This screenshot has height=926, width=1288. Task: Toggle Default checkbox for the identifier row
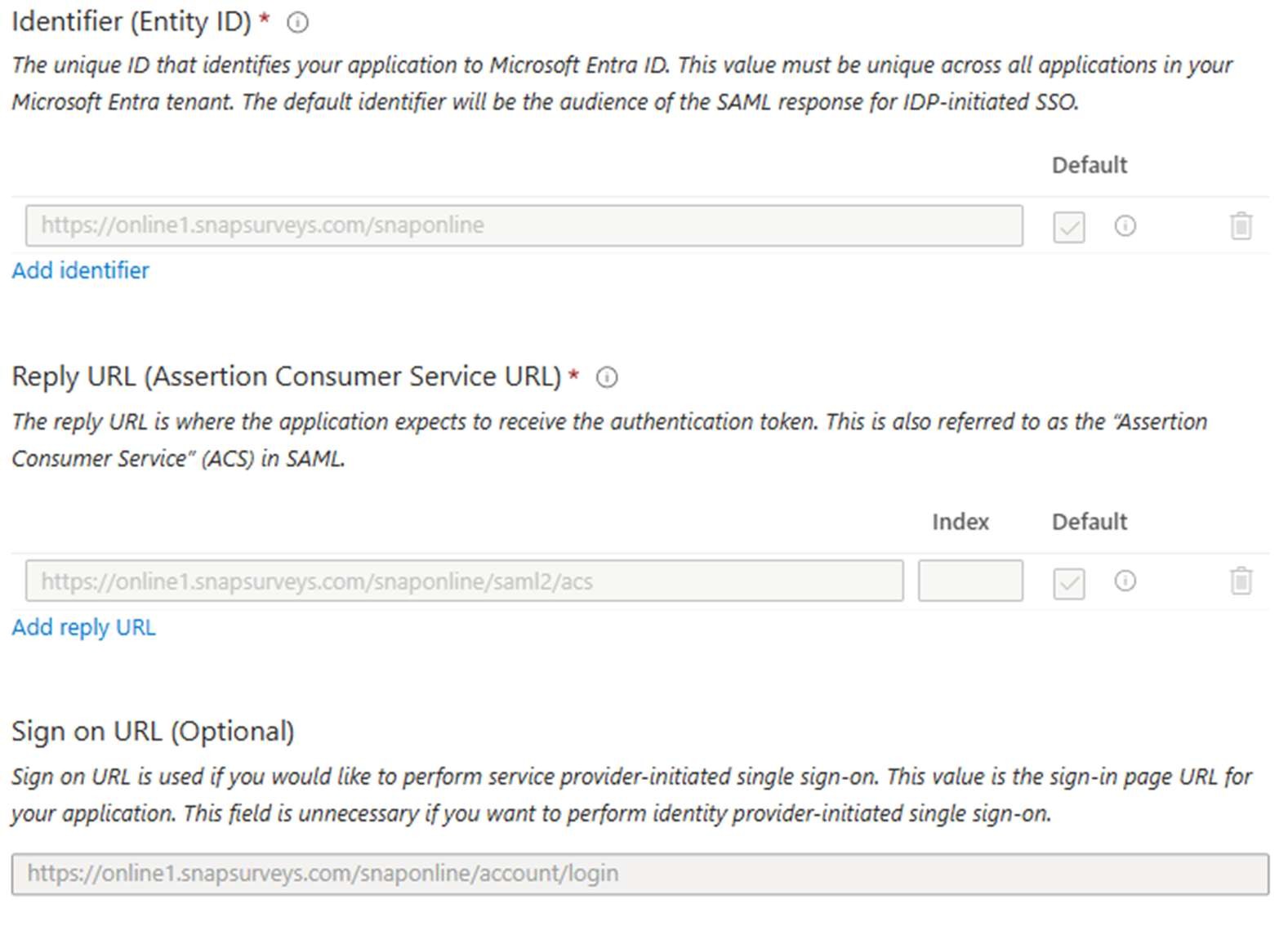click(1068, 227)
